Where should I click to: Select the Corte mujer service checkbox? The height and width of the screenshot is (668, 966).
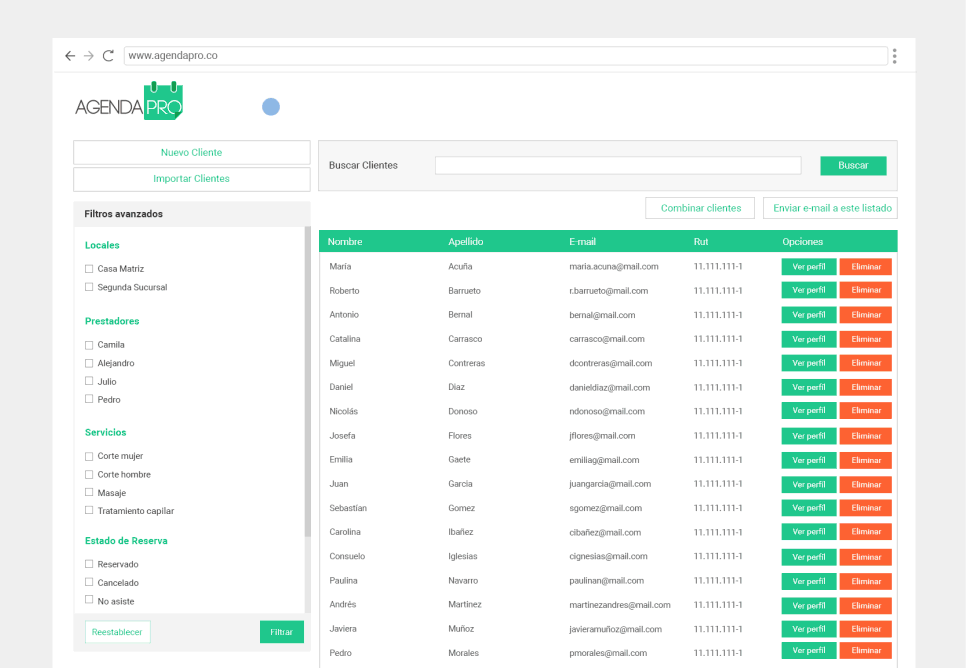click(89, 456)
